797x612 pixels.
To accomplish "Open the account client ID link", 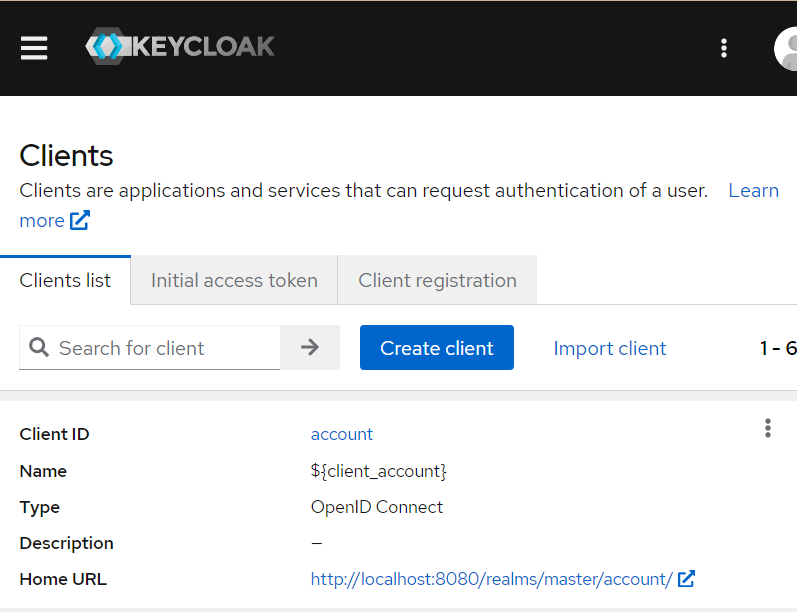I will click(x=342, y=434).
